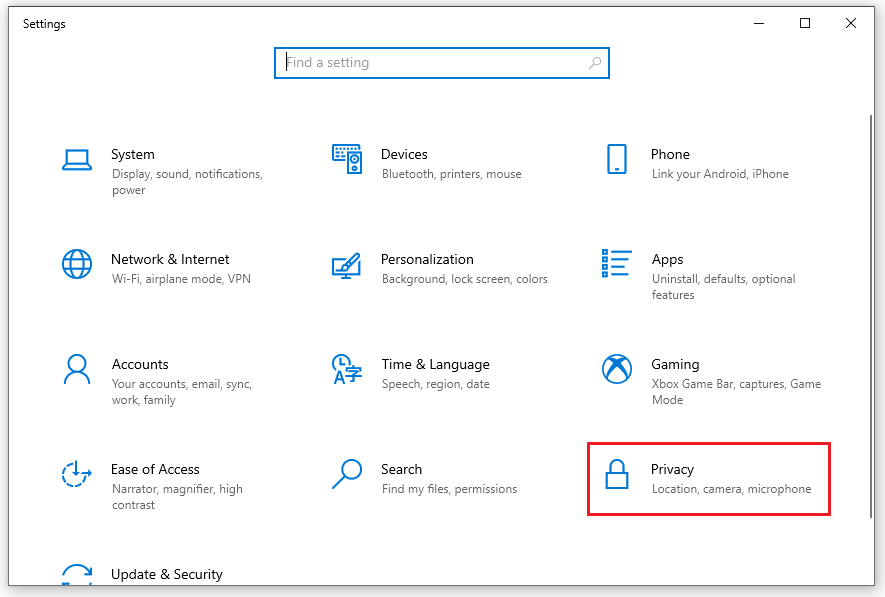The image size is (885, 597).
Task: Click the Network & Internet globe icon
Action: pos(77,264)
